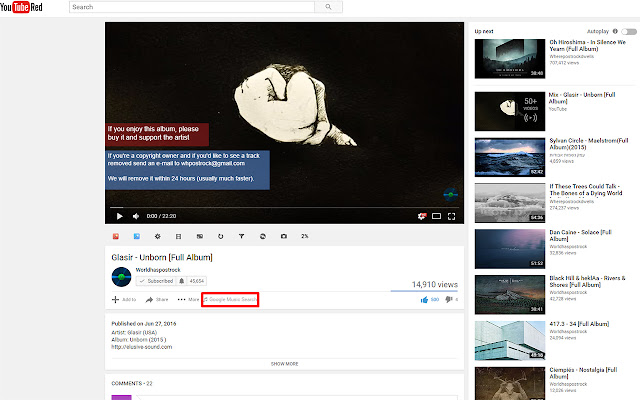Click the thumbs down dislike icon
The height and width of the screenshot is (400, 640).
point(448,299)
